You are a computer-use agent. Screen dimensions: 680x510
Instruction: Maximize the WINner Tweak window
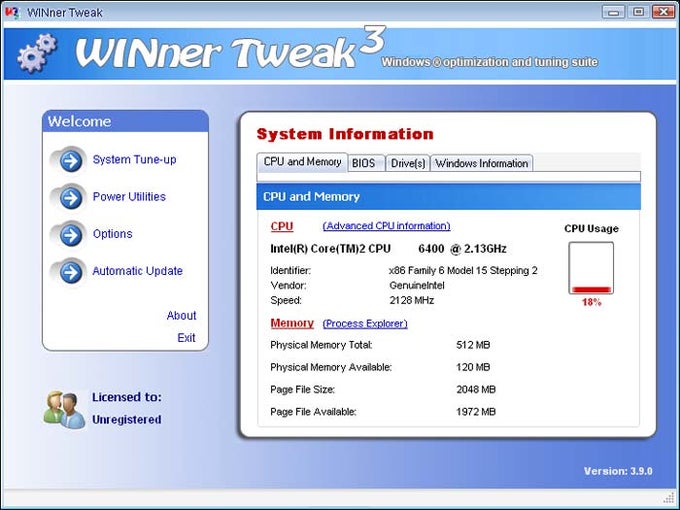[x=638, y=12]
